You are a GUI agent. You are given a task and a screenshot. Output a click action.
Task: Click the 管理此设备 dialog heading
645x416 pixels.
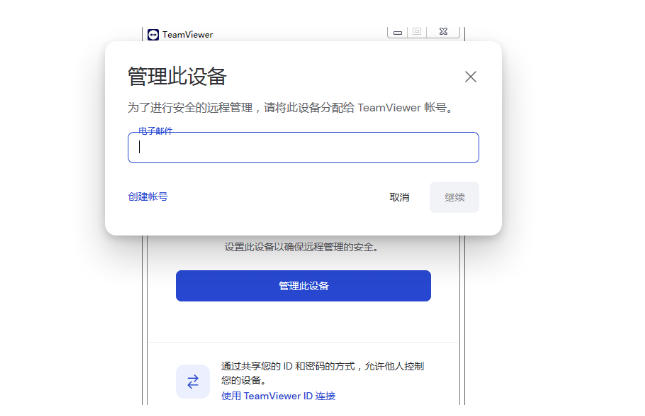click(x=177, y=77)
